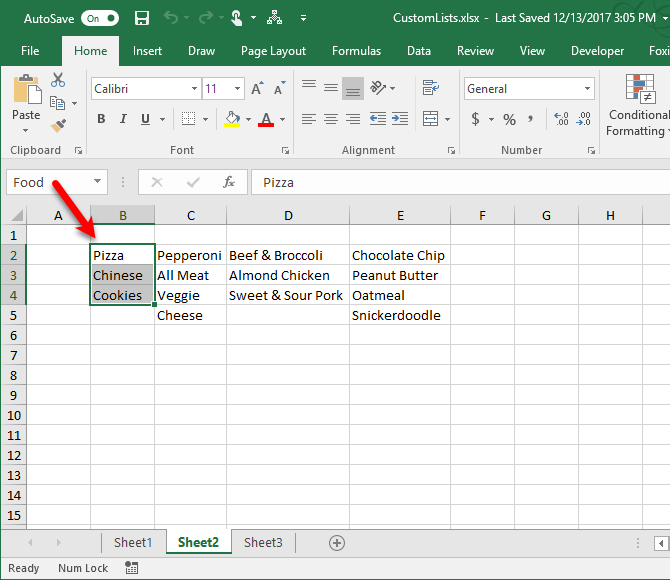Open the Name Box dropdown arrow
Image resolution: width=670 pixels, height=580 pixels.
point(98,182)
